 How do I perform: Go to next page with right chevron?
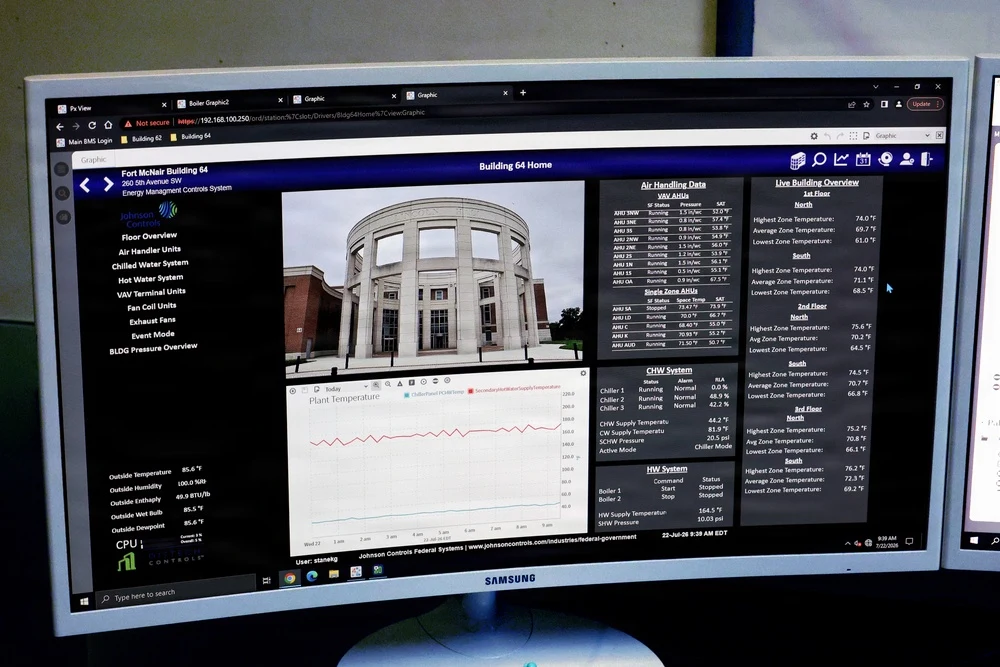click(108, 185)
